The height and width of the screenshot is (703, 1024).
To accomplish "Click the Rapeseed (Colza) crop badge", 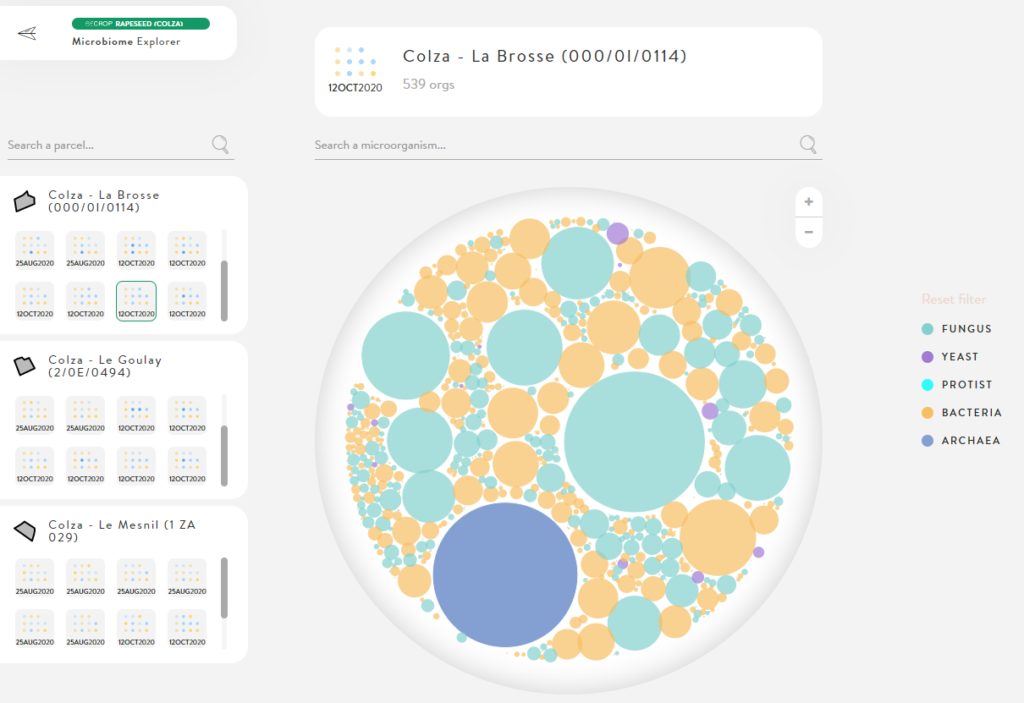I will (140, 23).
